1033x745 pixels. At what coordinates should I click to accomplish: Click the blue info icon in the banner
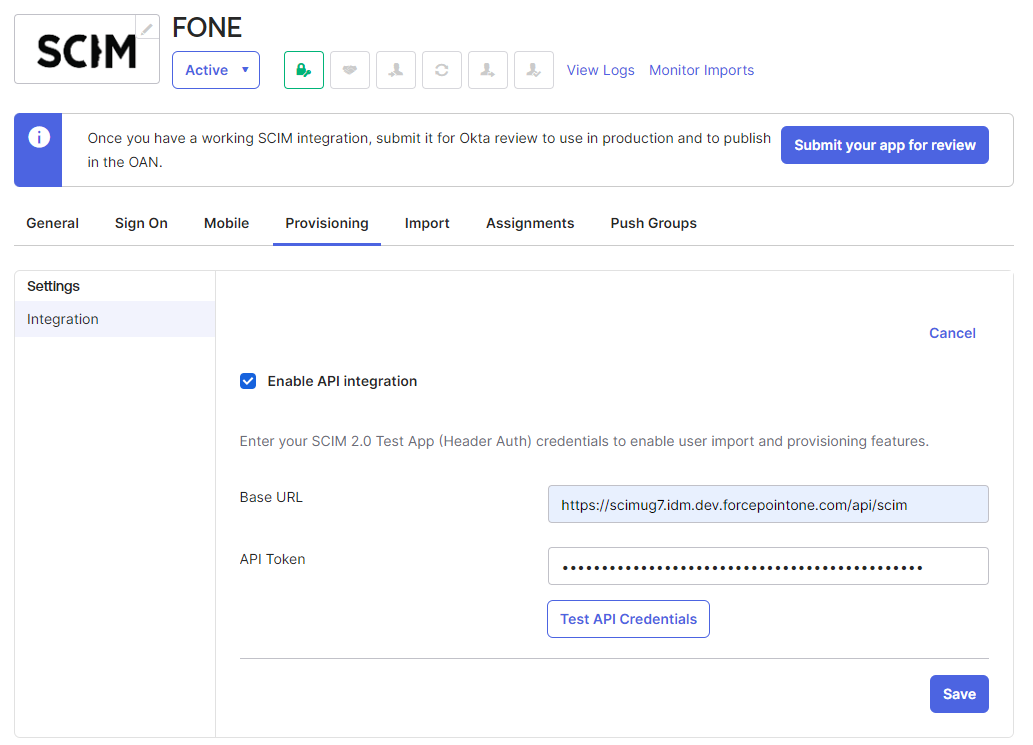(x=39, y=137)
